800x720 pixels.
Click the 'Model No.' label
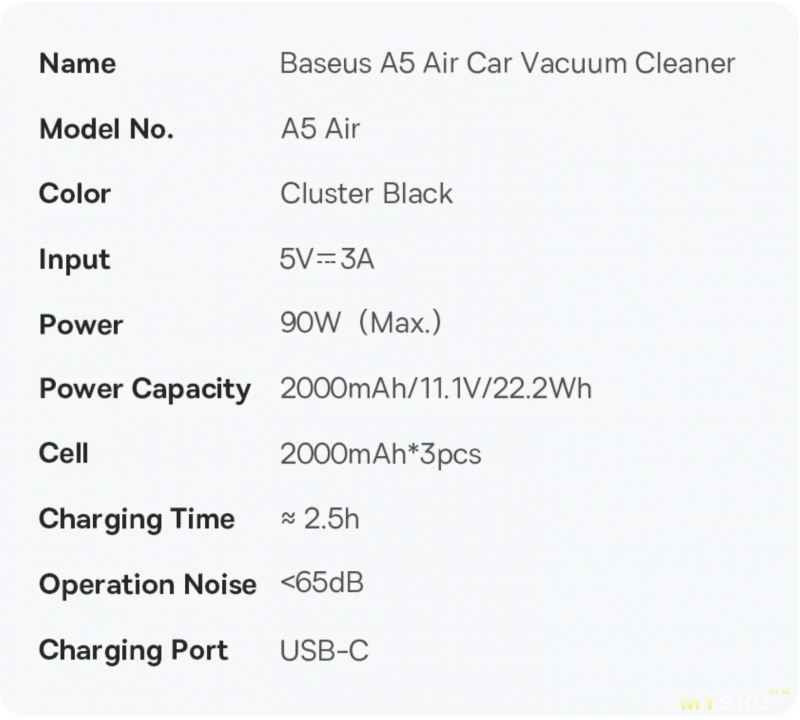tap(107, 129)
